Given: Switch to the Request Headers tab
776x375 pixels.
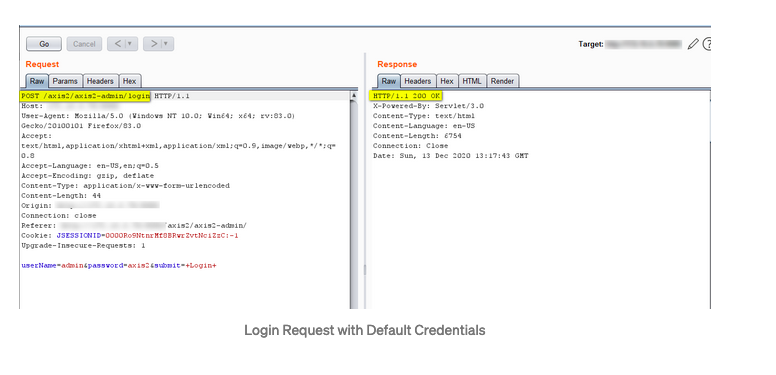Looking at the screenshot, I should pyautogui.click(x=100, y=81).
